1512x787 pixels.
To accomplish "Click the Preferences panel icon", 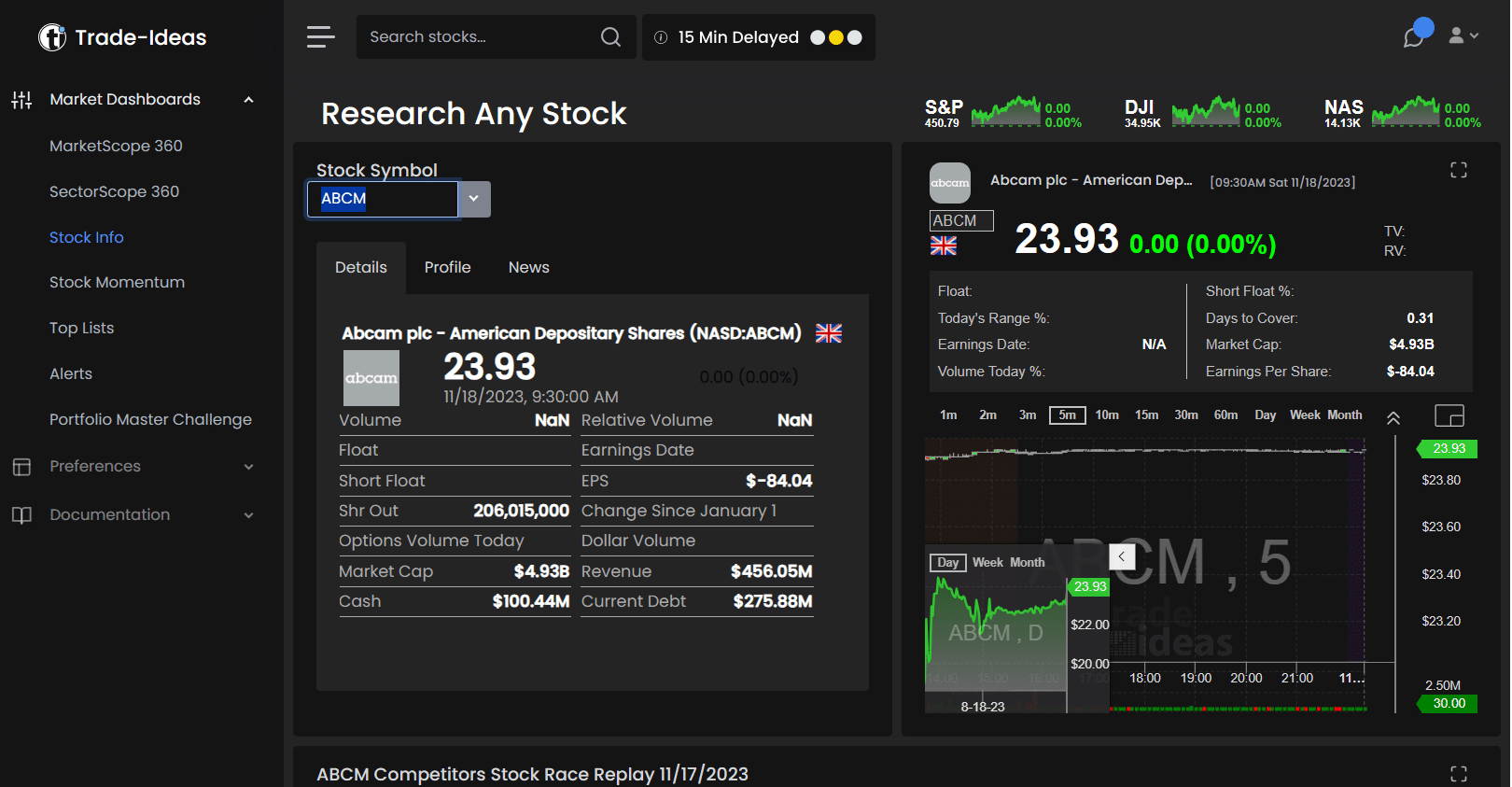I will tap(21, 467).
